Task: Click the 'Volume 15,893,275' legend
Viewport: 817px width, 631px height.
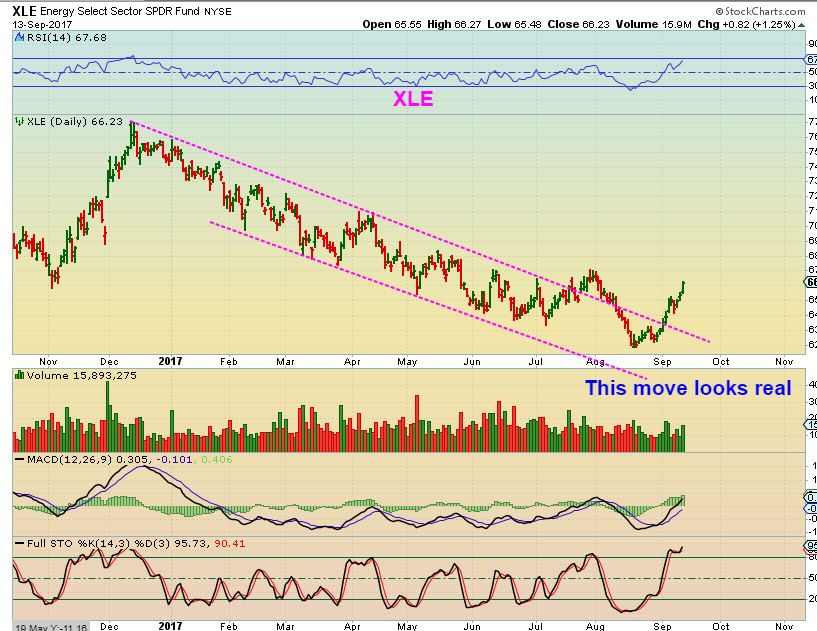Action: (x=81, y=375)
